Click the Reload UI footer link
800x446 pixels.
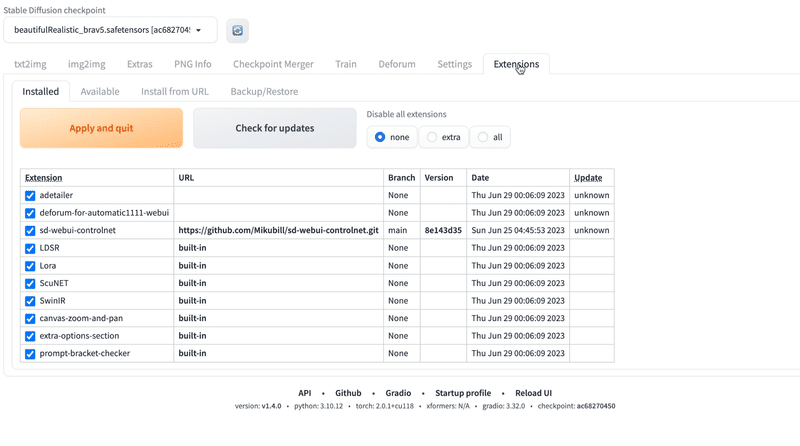527,393
